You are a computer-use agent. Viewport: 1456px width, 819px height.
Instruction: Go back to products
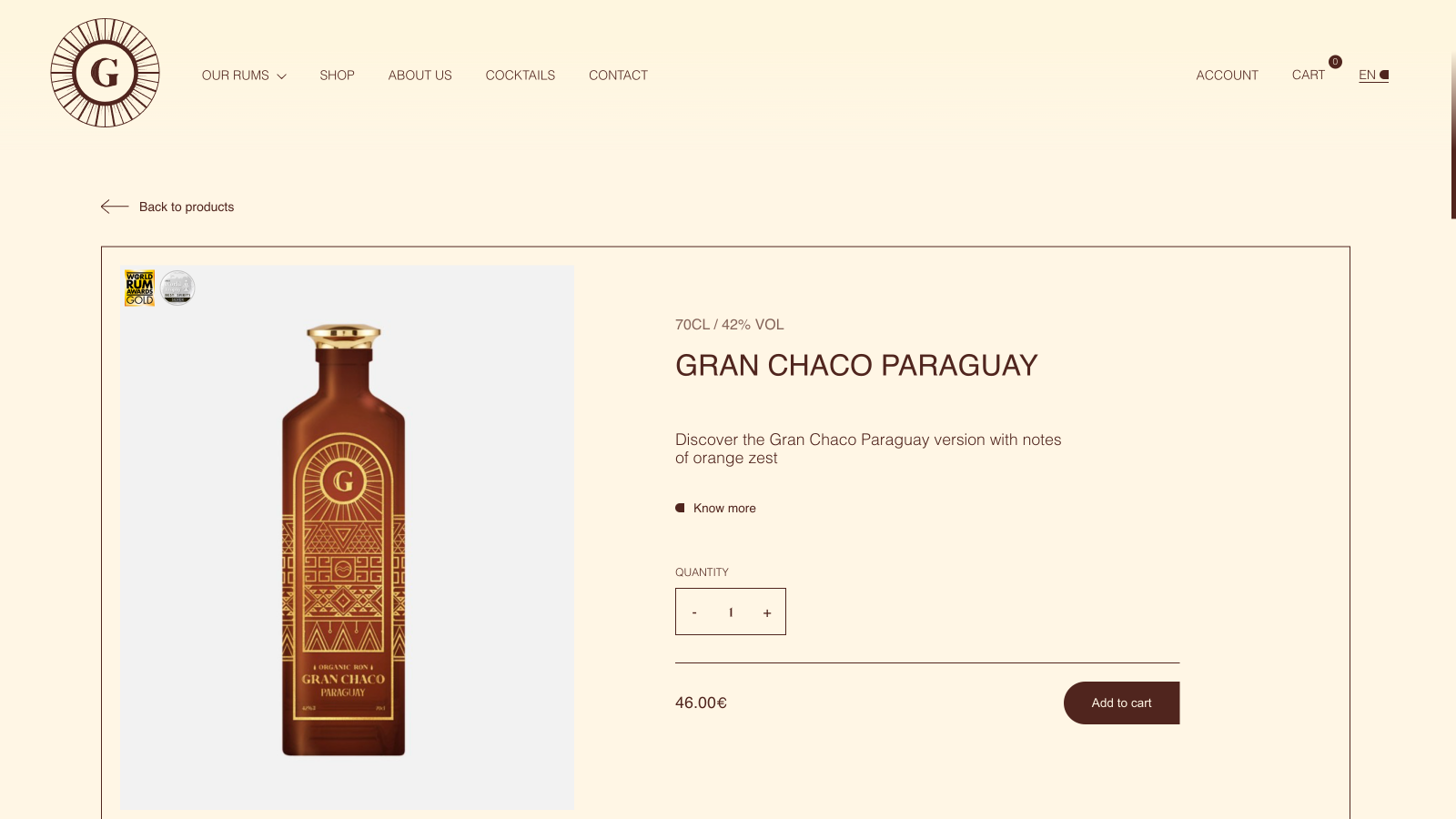tap(187, 207)
